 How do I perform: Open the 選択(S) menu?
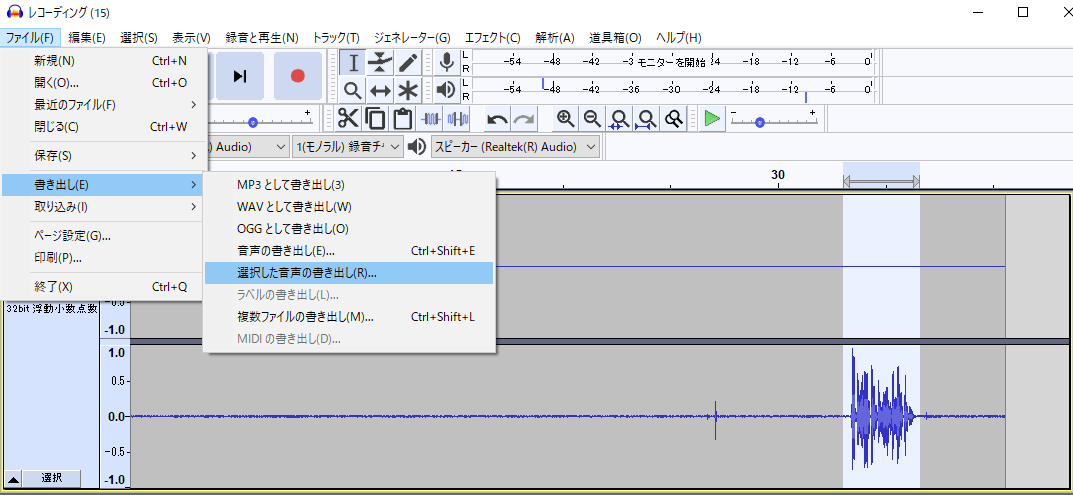(139, 38)
